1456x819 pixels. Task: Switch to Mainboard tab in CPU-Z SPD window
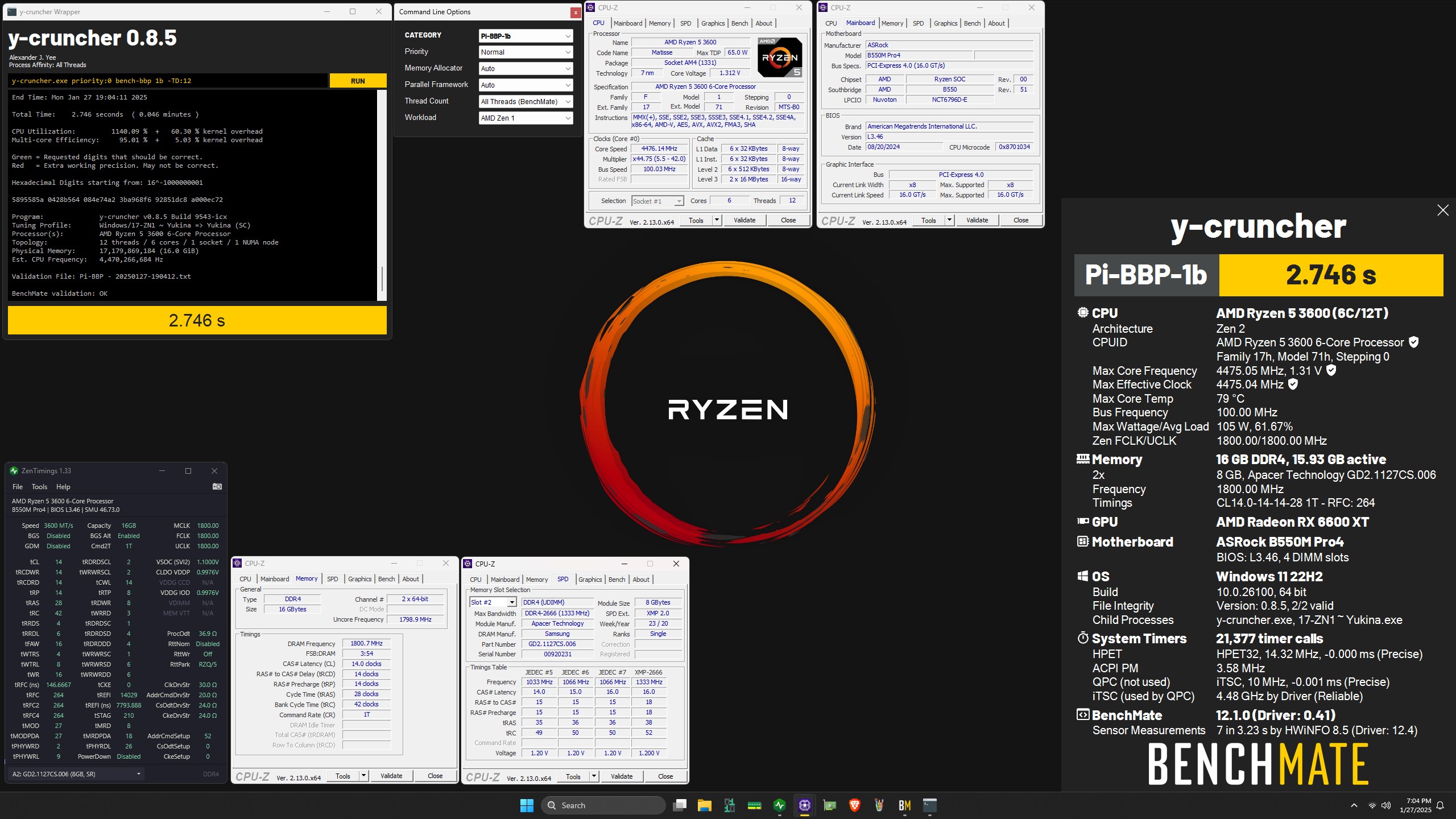(x=505, y=580)
